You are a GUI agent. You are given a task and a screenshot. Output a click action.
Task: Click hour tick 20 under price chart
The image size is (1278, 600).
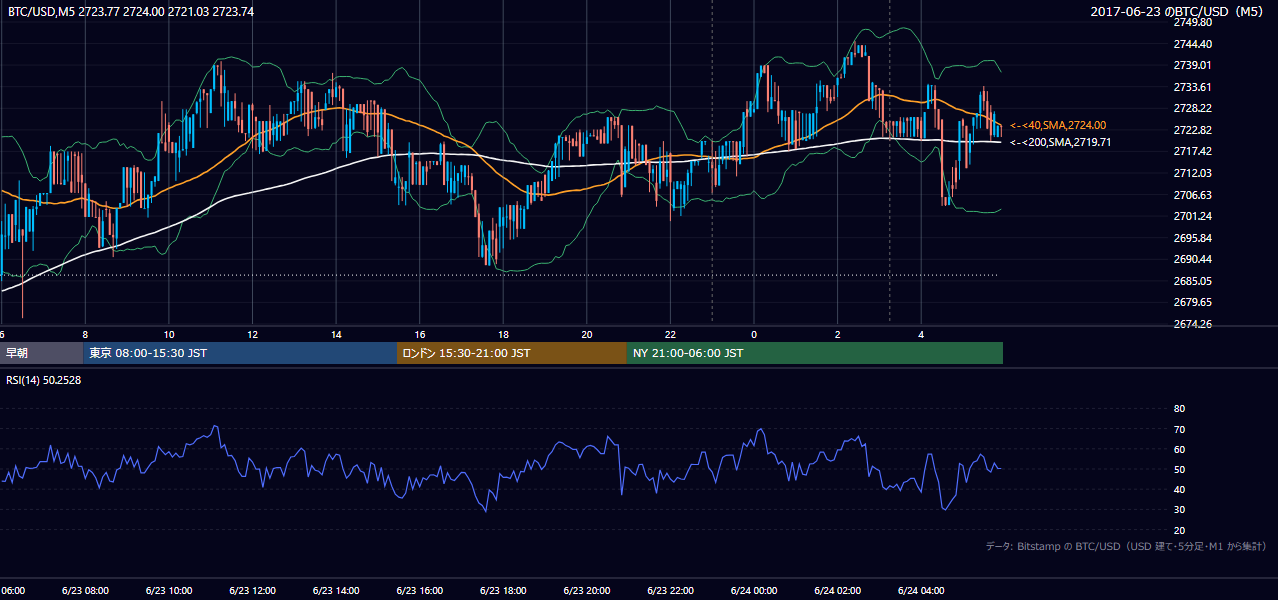(587, 334)
